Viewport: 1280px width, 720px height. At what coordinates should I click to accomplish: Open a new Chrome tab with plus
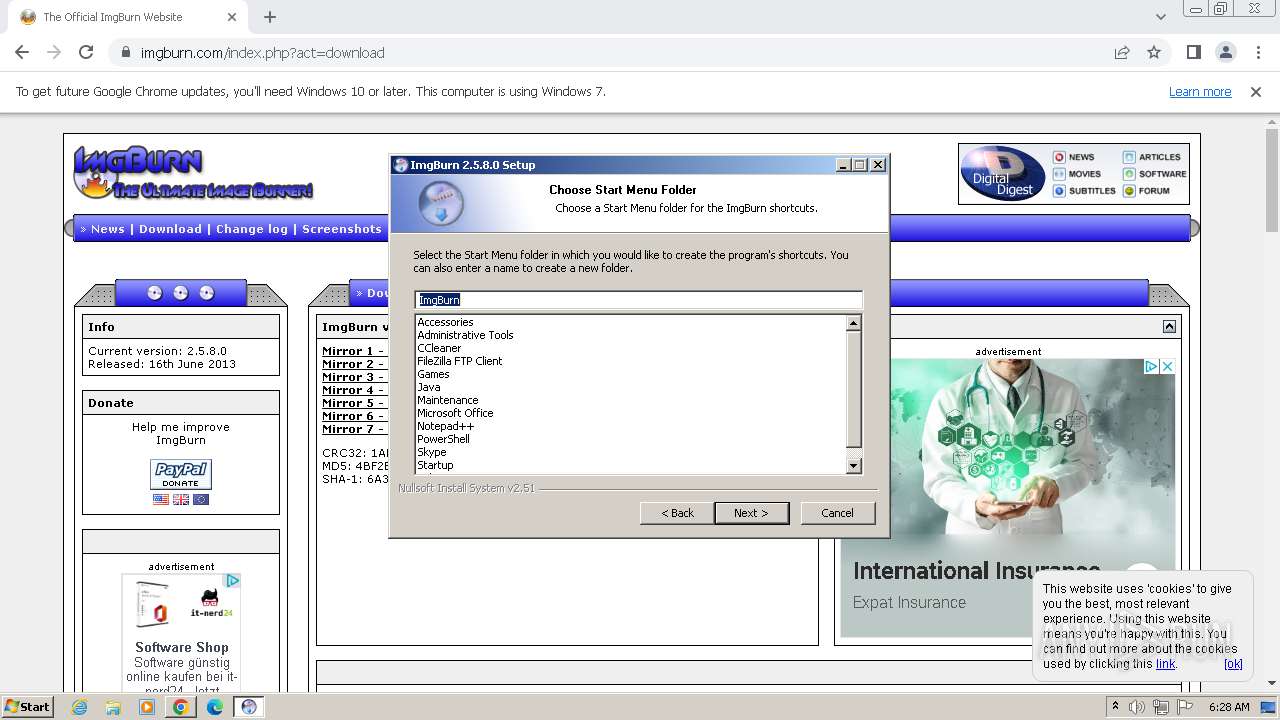pos(269,17)
